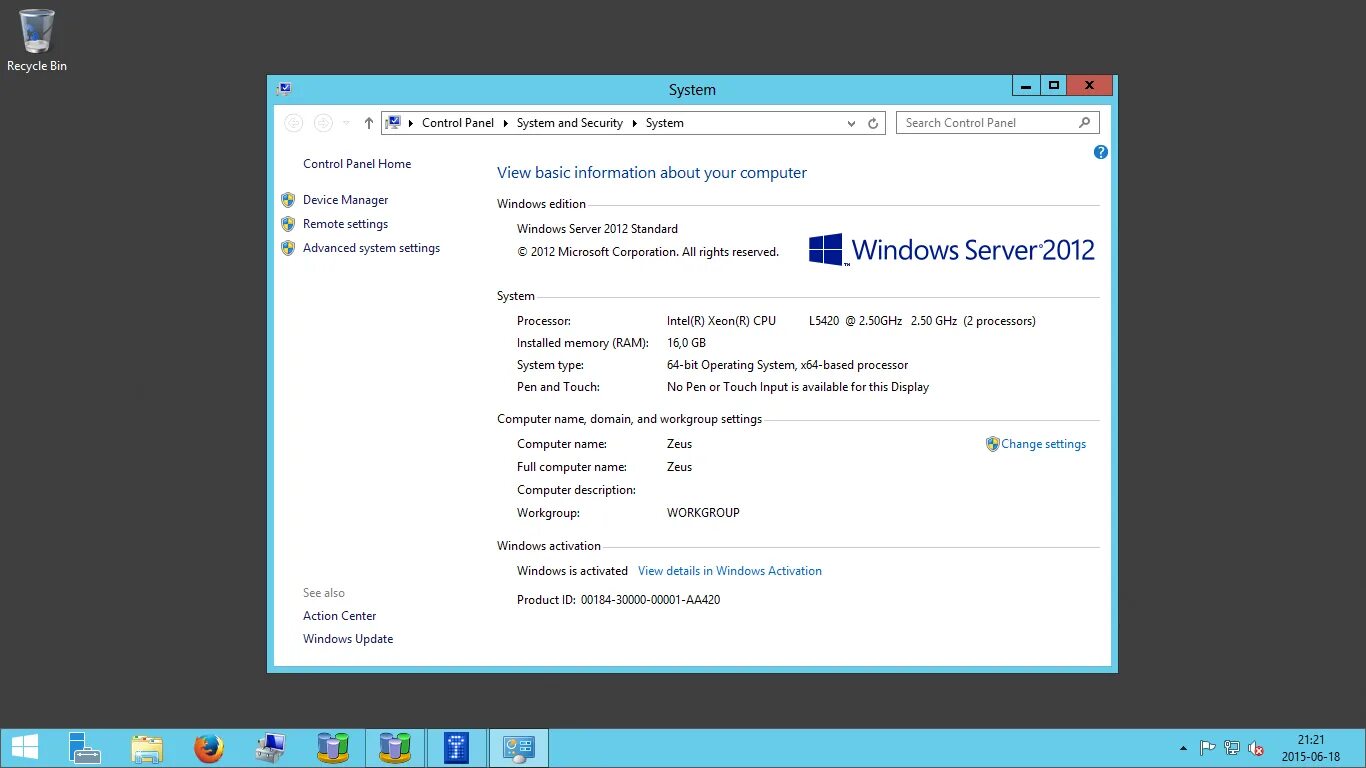Expand breadcrumb arrow after Control Panel
The height and width of the screenshot is (768, 1366).
[x=506, y=123]
